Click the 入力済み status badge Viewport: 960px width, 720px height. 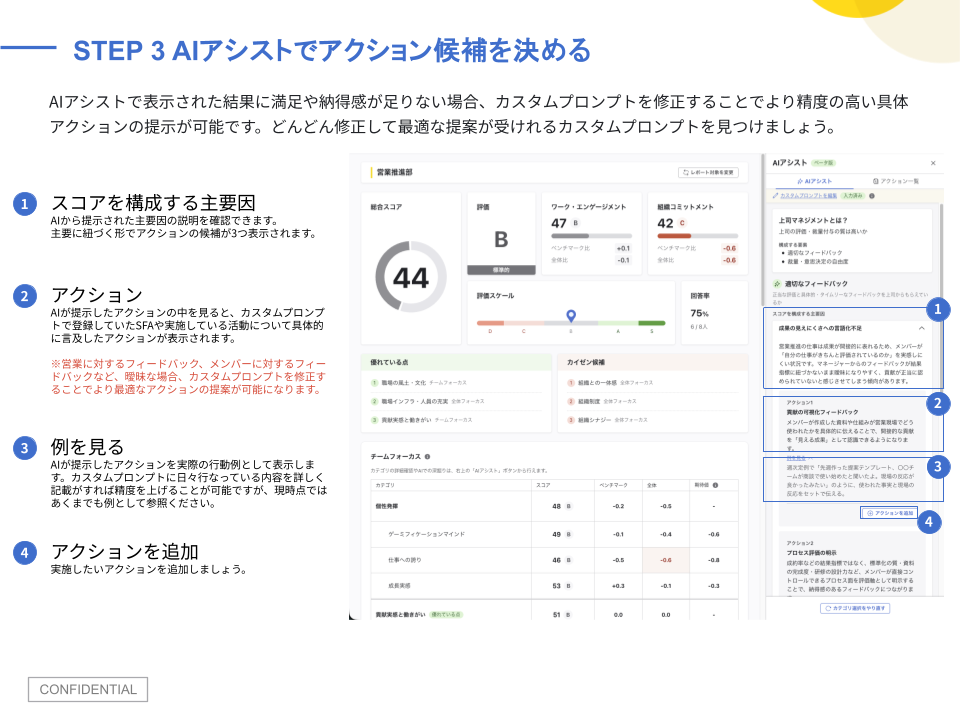tap(853, 196)
